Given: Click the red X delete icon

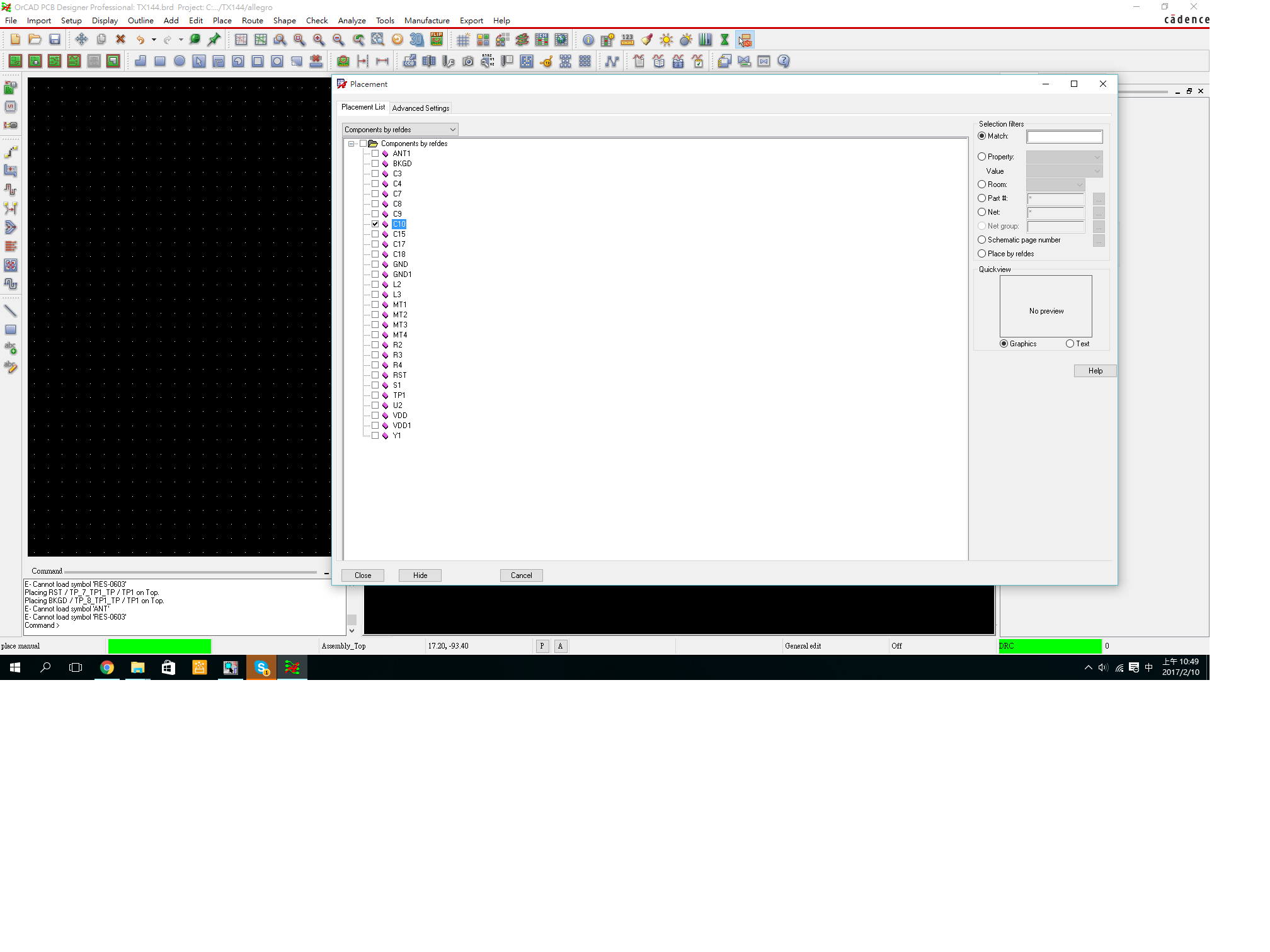Looking at the screenshot, I should (x=120, y=40).
